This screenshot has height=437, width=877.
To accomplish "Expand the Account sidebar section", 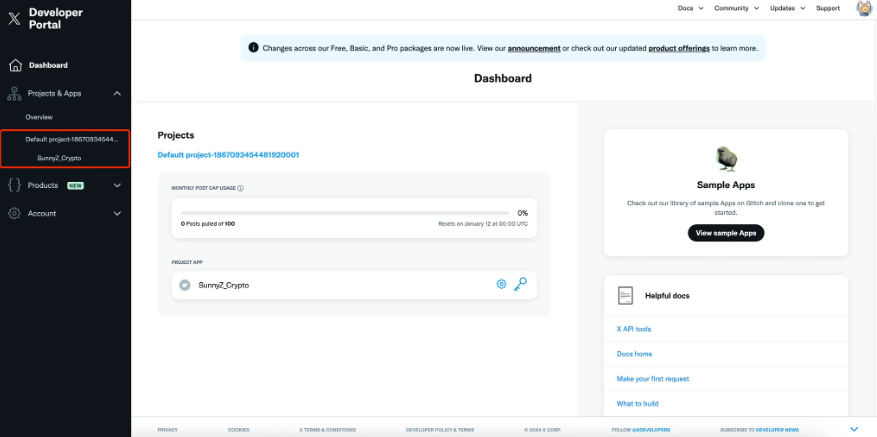I will coord(117,213).
